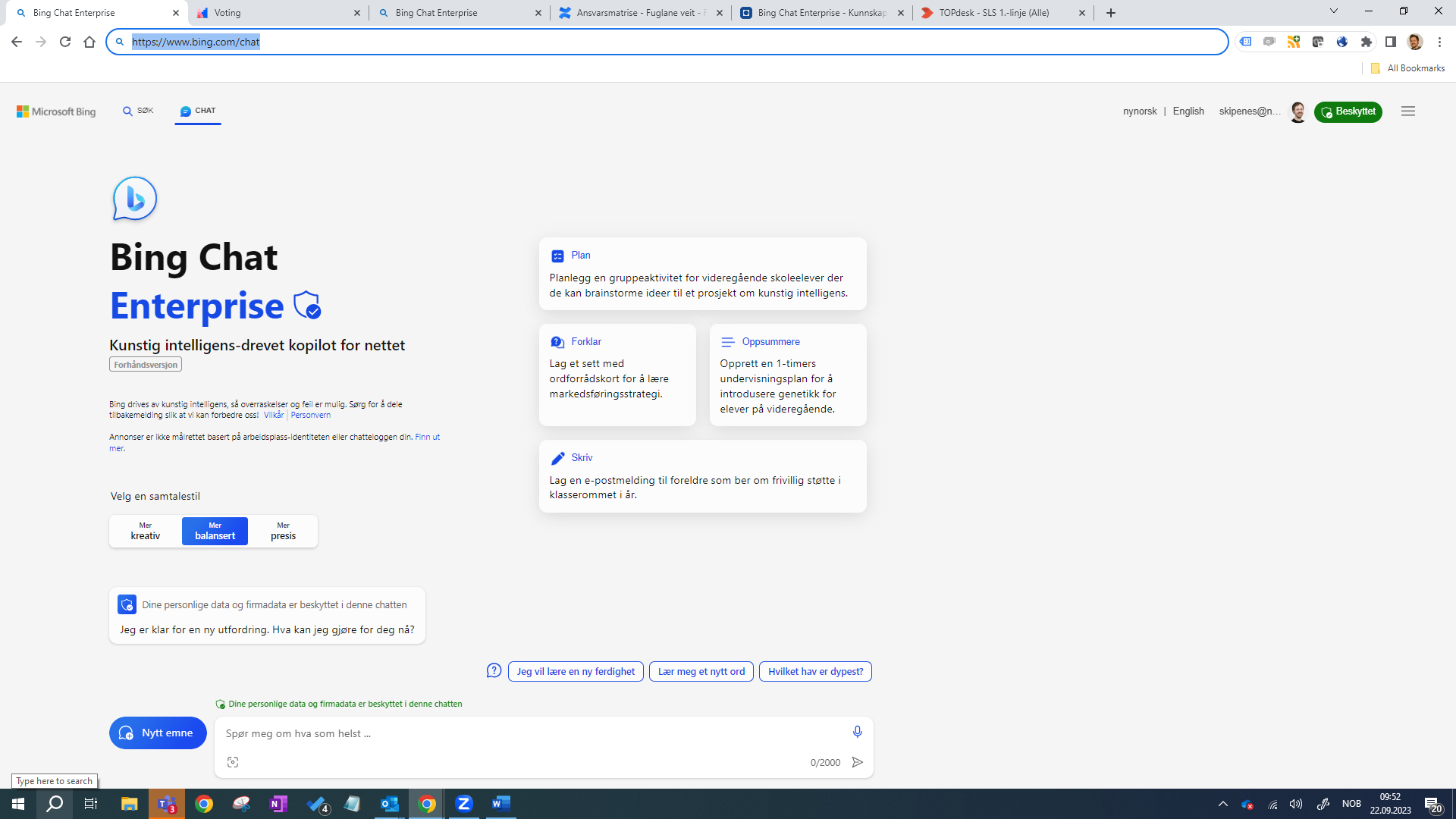Navigate back with browser back arrow
Image resolution: width=1456 pixels, height=819 pixels.
(17, 42)
